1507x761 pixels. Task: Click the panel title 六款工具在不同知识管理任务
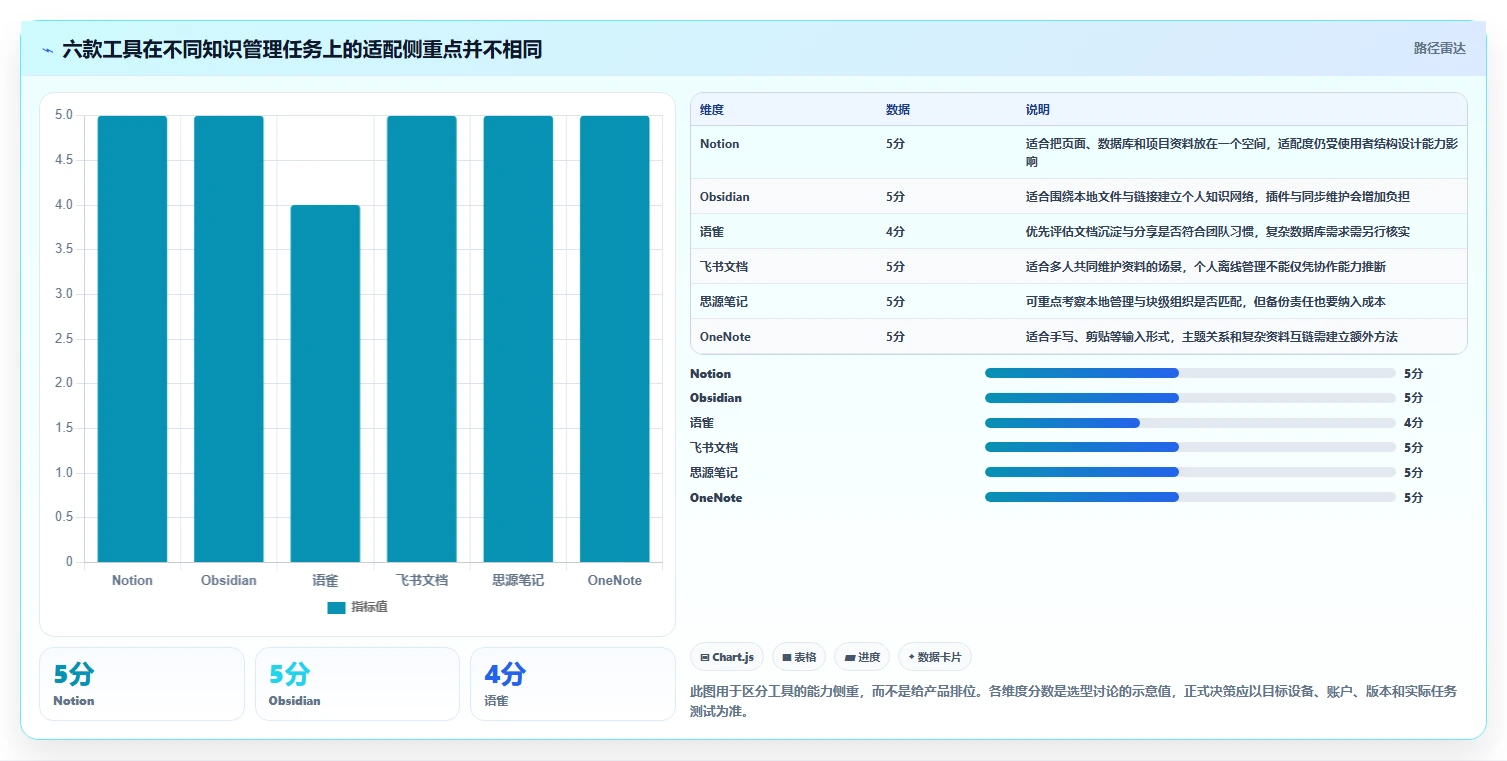tap(302, 50)
